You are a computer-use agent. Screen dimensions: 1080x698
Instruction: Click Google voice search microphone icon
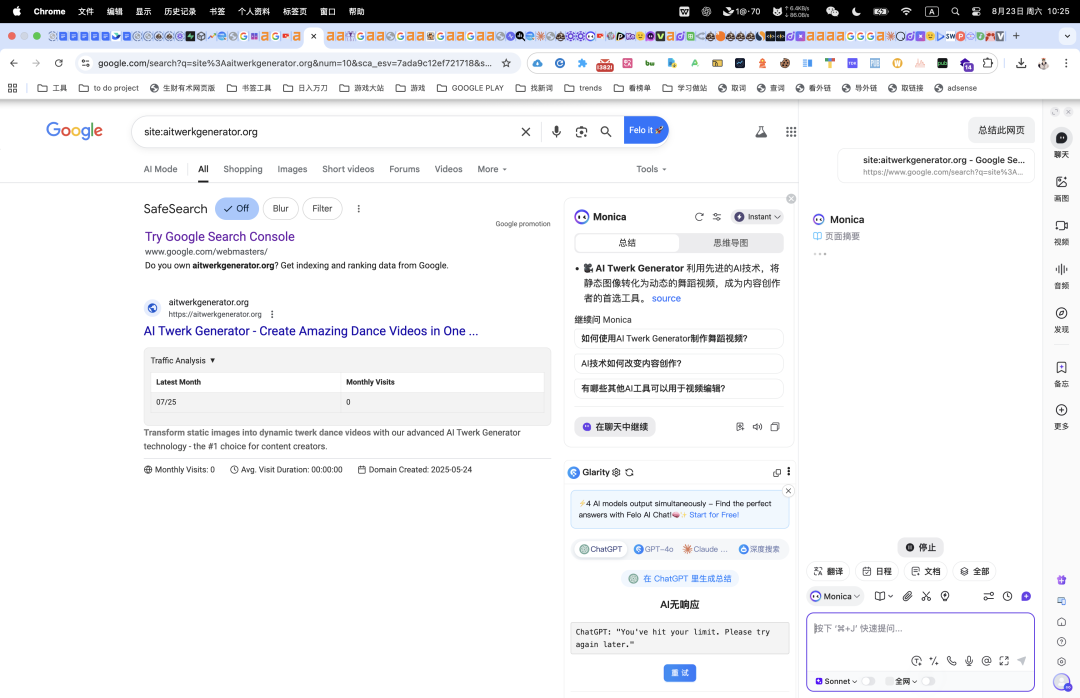pyautogui.click(x=557, y=132)
